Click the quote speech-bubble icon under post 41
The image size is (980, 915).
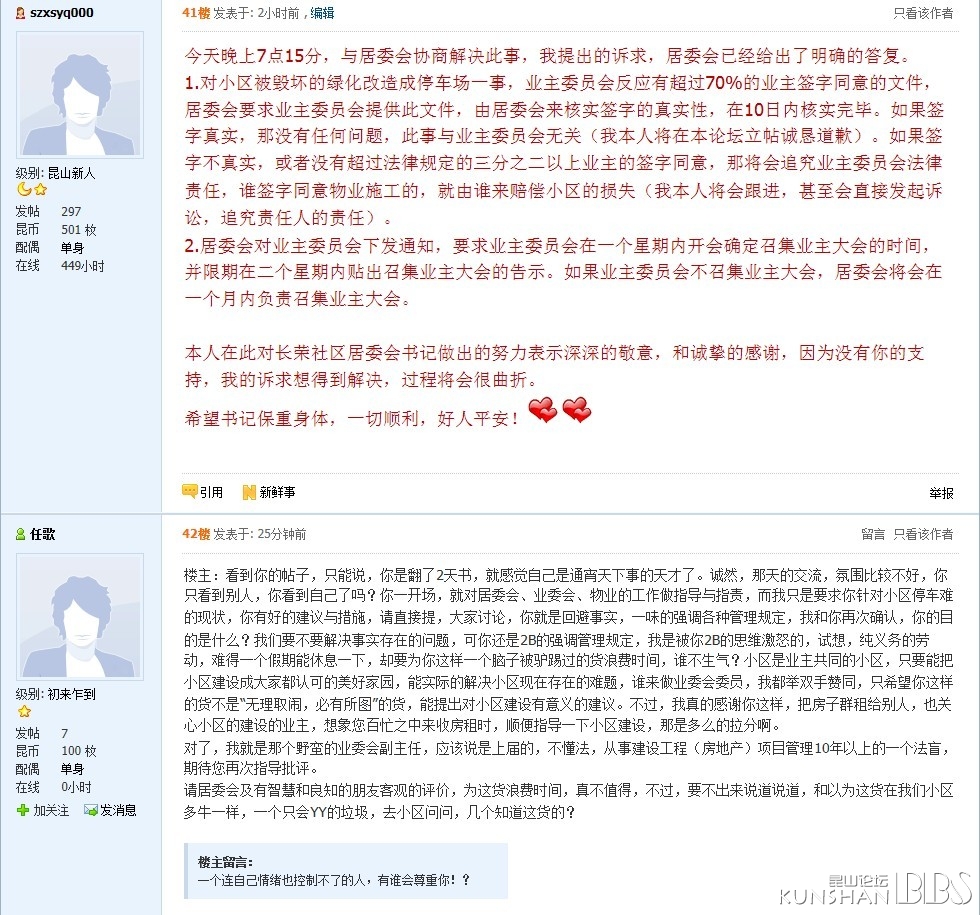[x=189, y=491]
